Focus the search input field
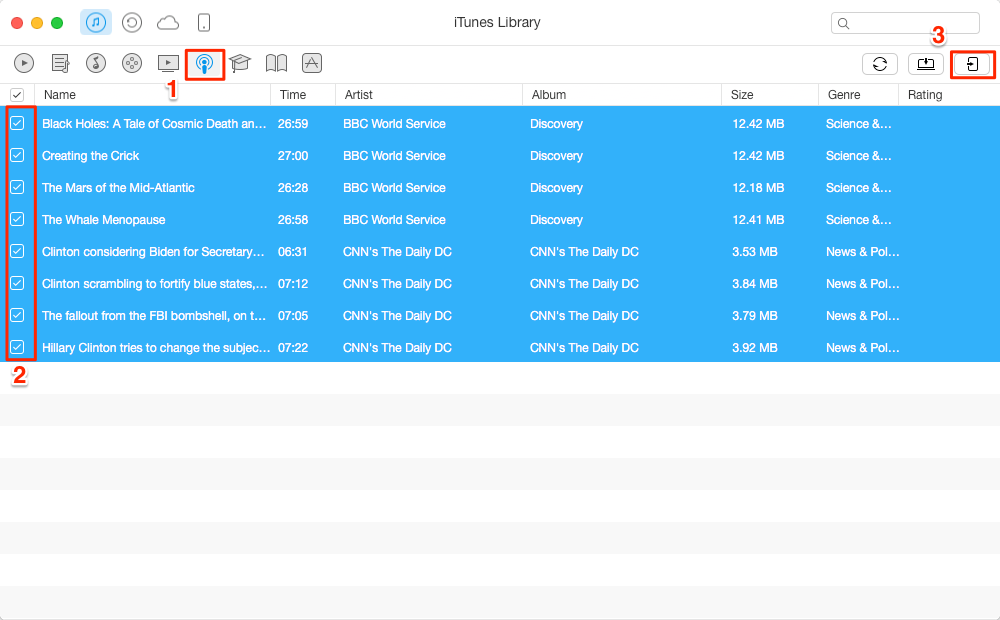The width and height of the screenshot is (1000, 620). (x=905, y=23)
